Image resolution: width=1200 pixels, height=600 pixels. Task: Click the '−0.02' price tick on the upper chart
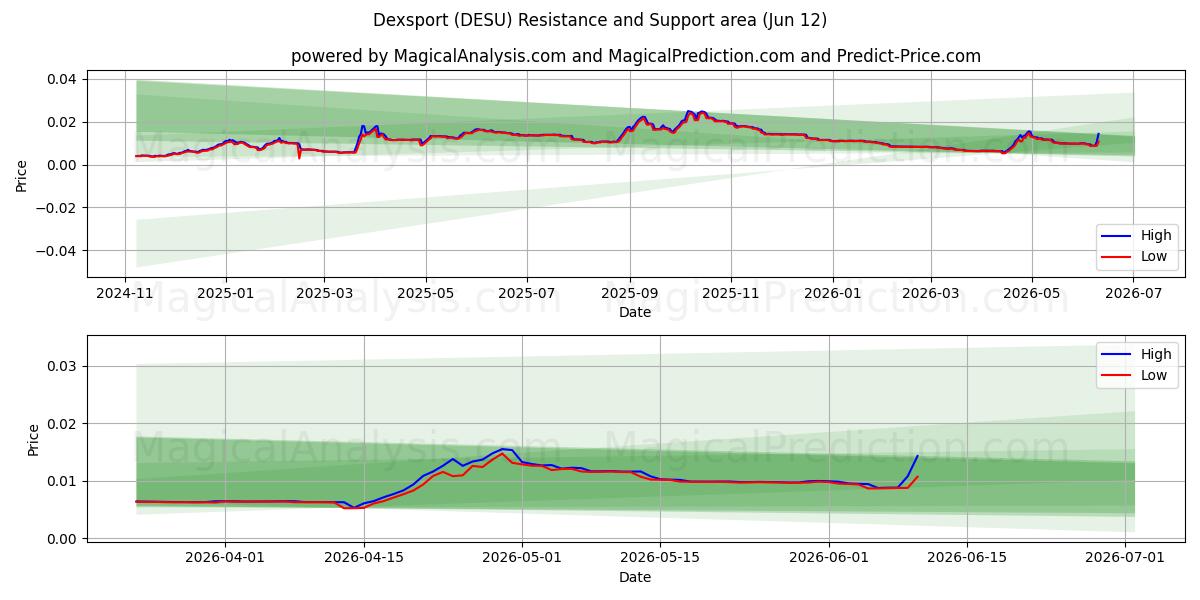pos(57,208)
